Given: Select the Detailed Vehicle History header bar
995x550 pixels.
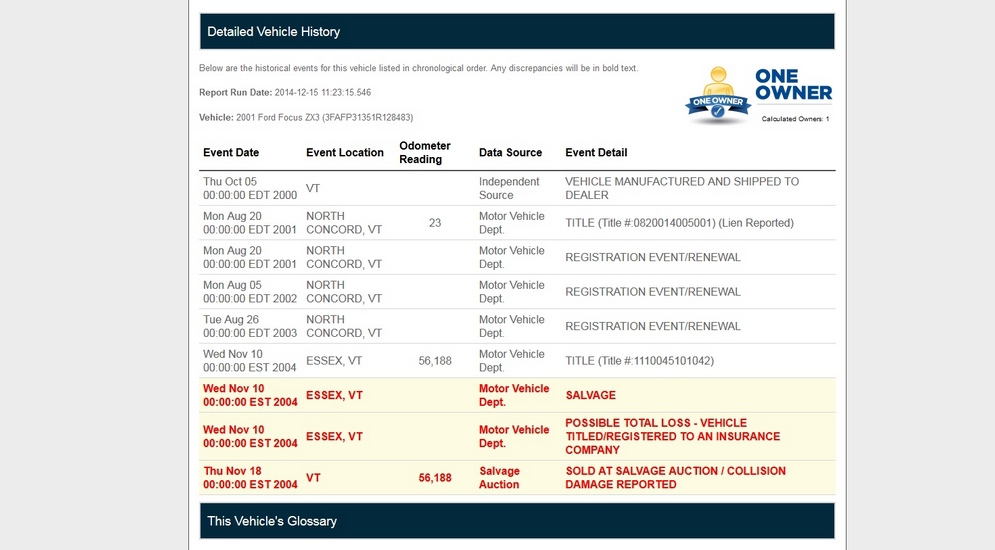Looking at the screenshot, I should click(517, 32).
